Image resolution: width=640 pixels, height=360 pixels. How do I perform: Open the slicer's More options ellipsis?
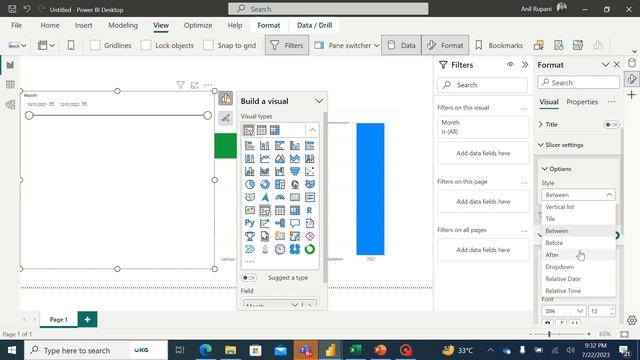coord(208,85)
